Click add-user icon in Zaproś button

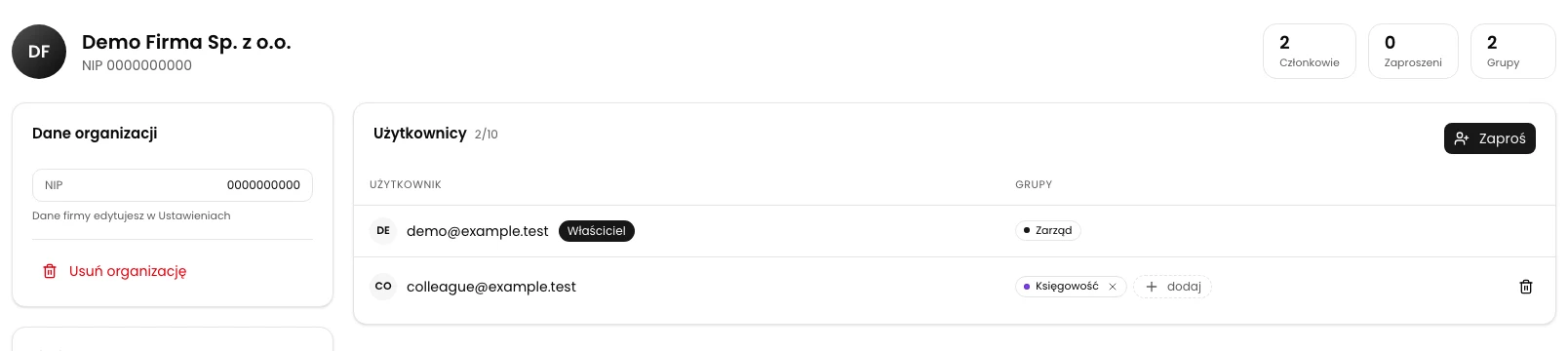point(1461,138)
